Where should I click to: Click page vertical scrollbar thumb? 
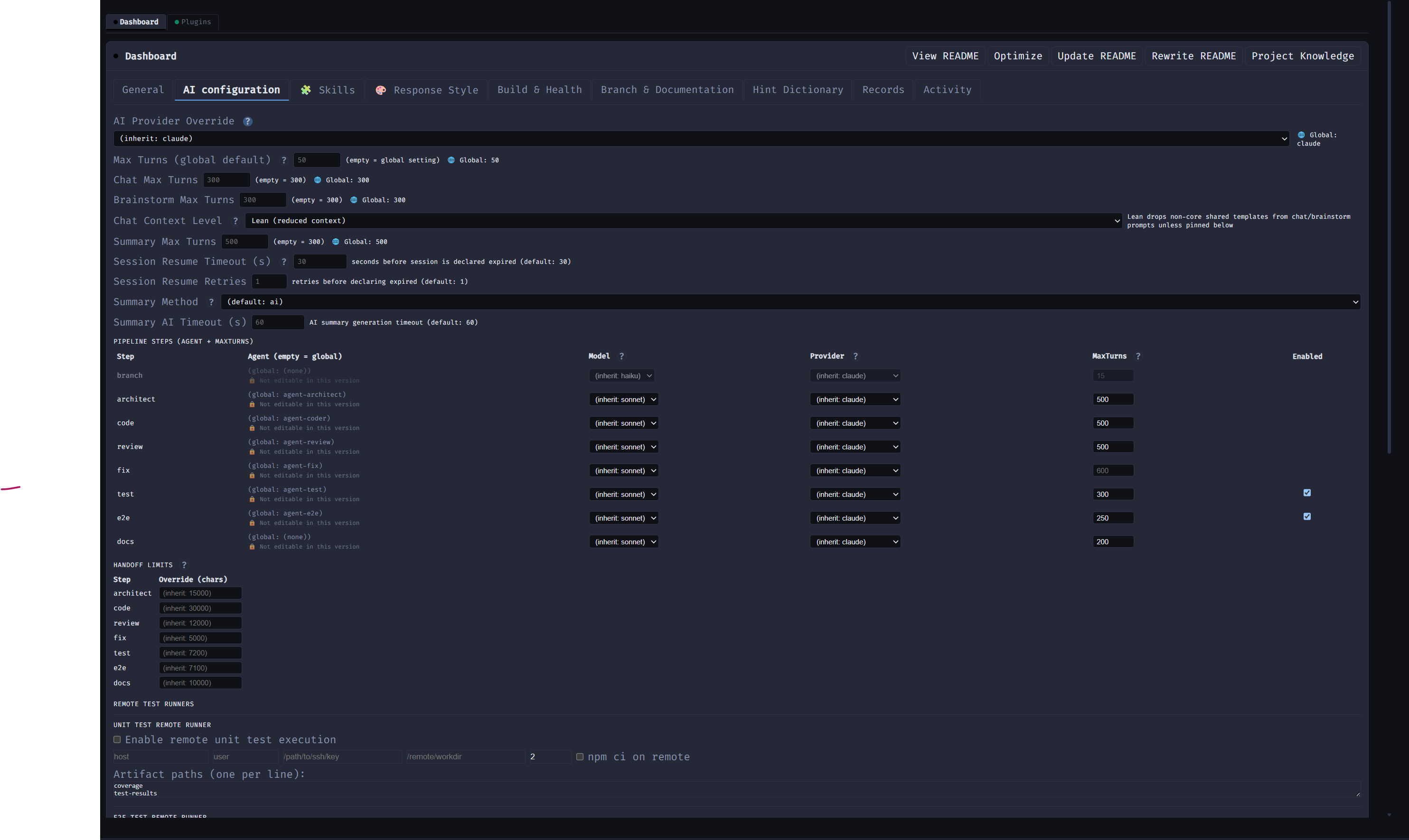[x=1389, y=226]
